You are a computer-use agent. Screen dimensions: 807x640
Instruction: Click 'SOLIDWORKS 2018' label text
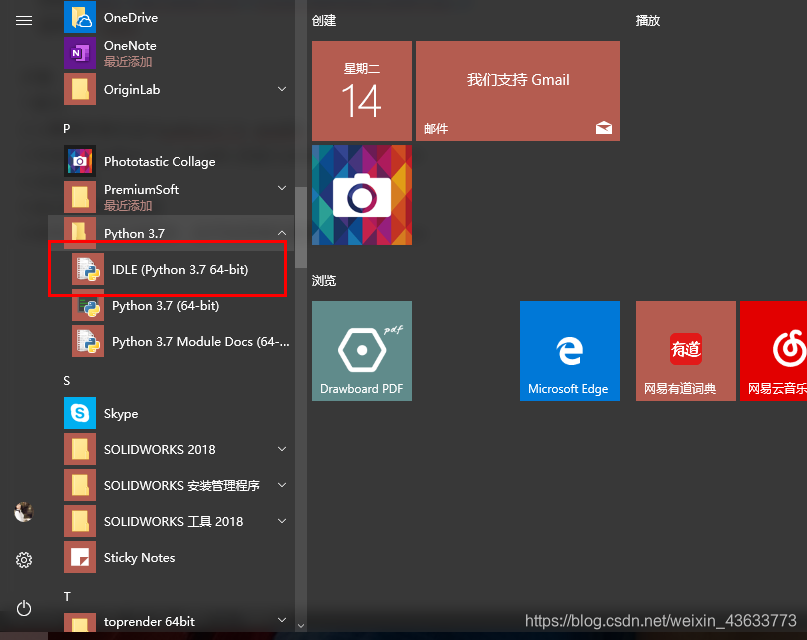pyautogui.click(x=160, y=450)
